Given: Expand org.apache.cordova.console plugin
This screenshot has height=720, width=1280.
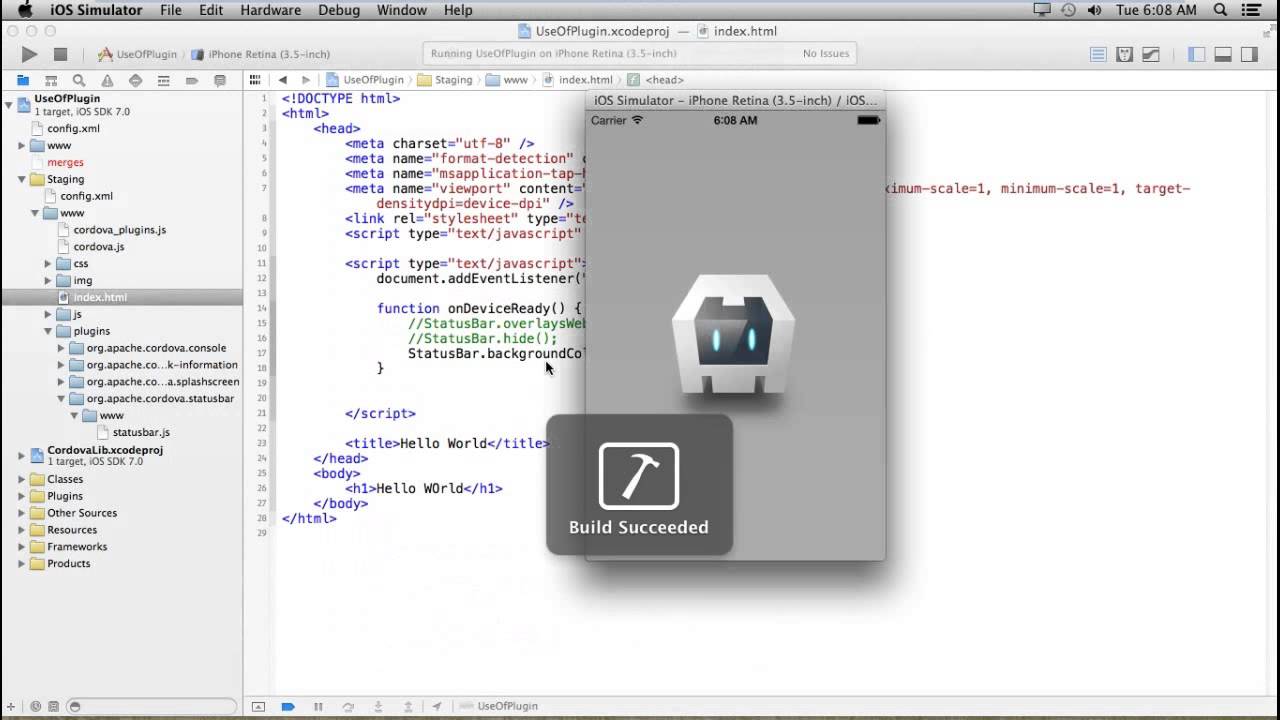Looking at the screenshot, I should [x=61, y=348].
